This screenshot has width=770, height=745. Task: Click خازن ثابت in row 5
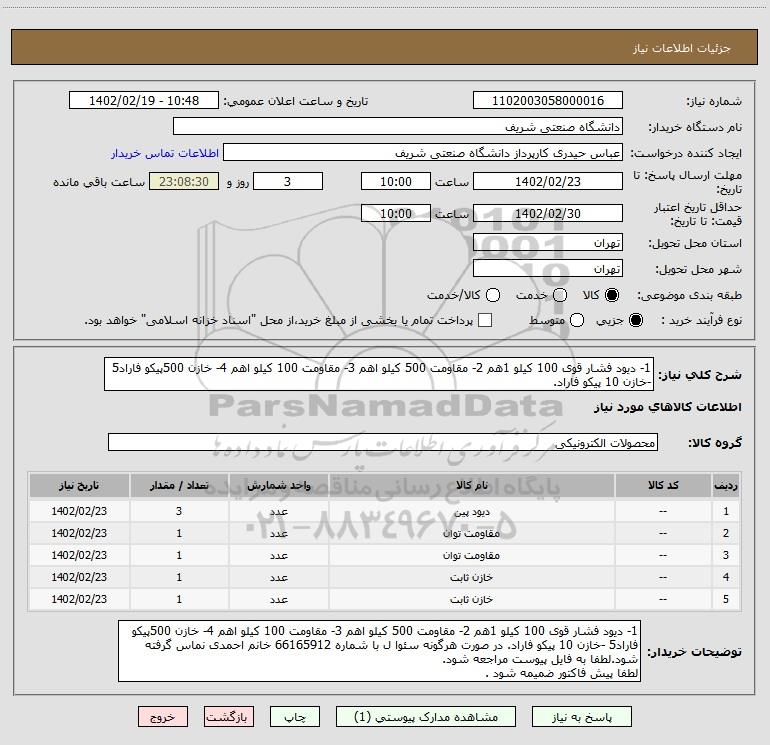coord(471,600)
